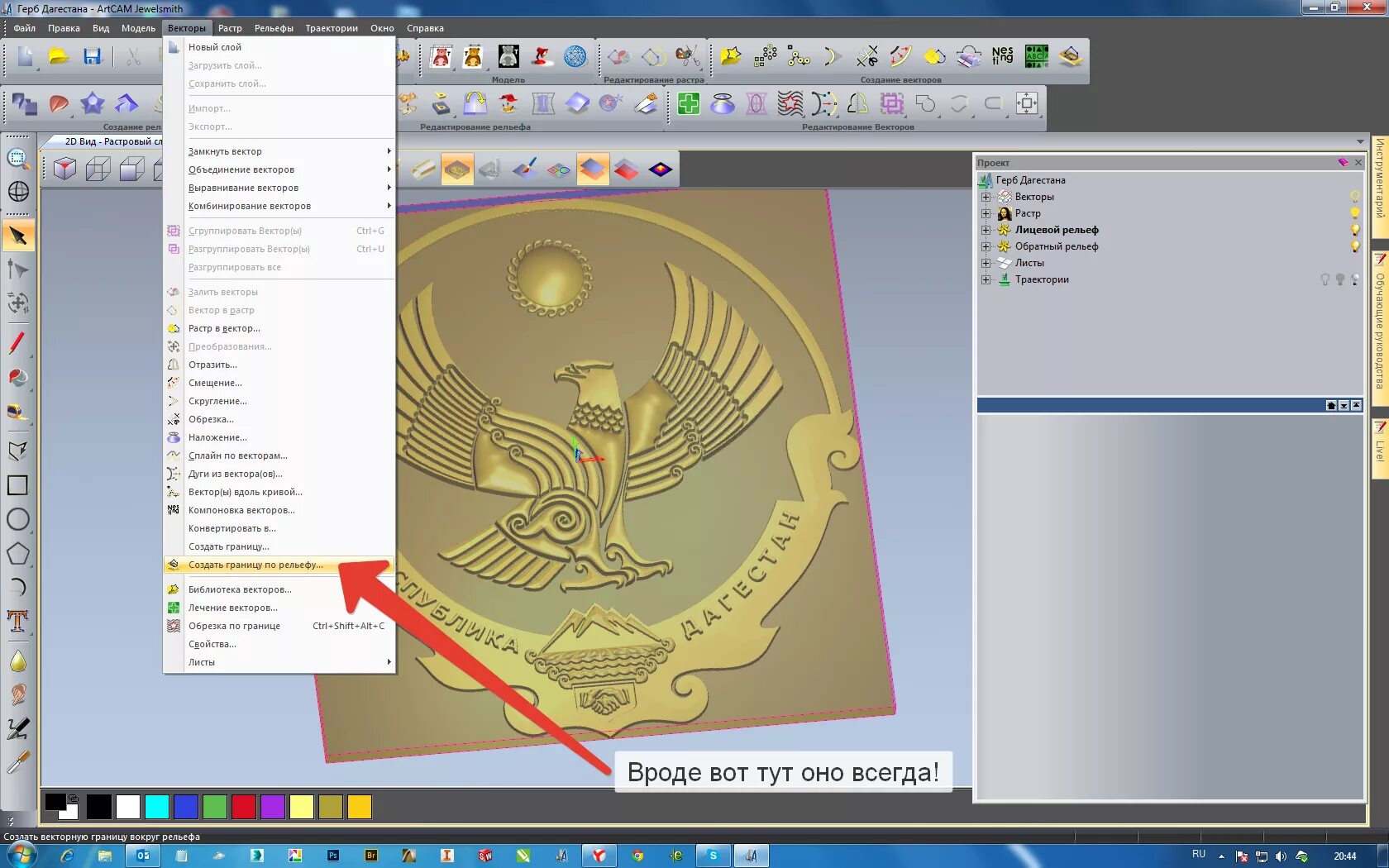
Task: Click the Open file folder icon
Action: pos(58,56)
